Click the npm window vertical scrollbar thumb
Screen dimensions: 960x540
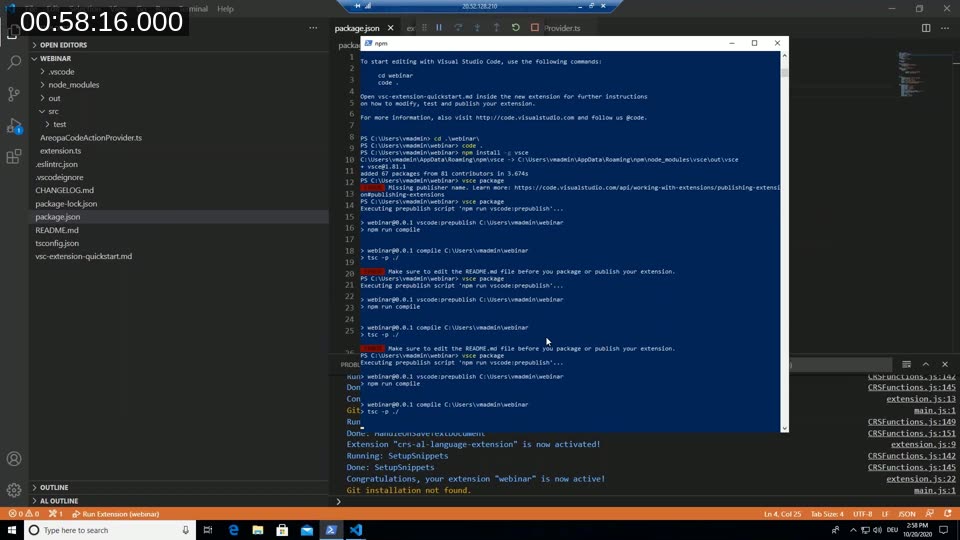pos(784,72)
